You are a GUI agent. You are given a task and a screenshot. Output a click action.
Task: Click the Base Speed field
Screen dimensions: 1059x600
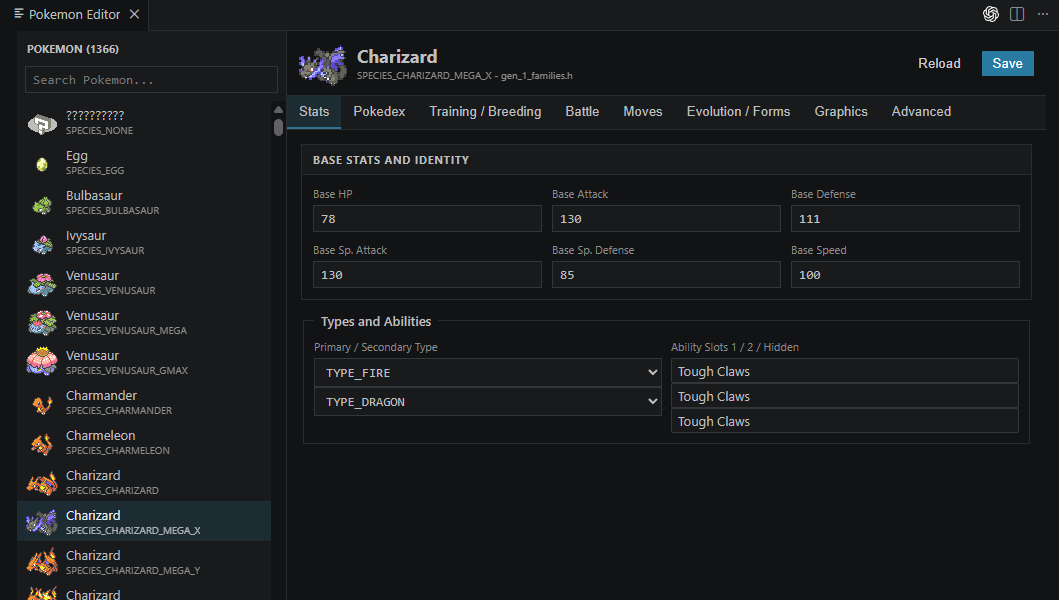(905, 275)
